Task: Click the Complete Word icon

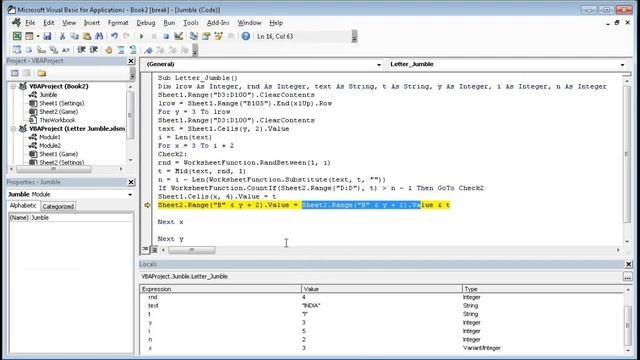Action: coord(66,50)
